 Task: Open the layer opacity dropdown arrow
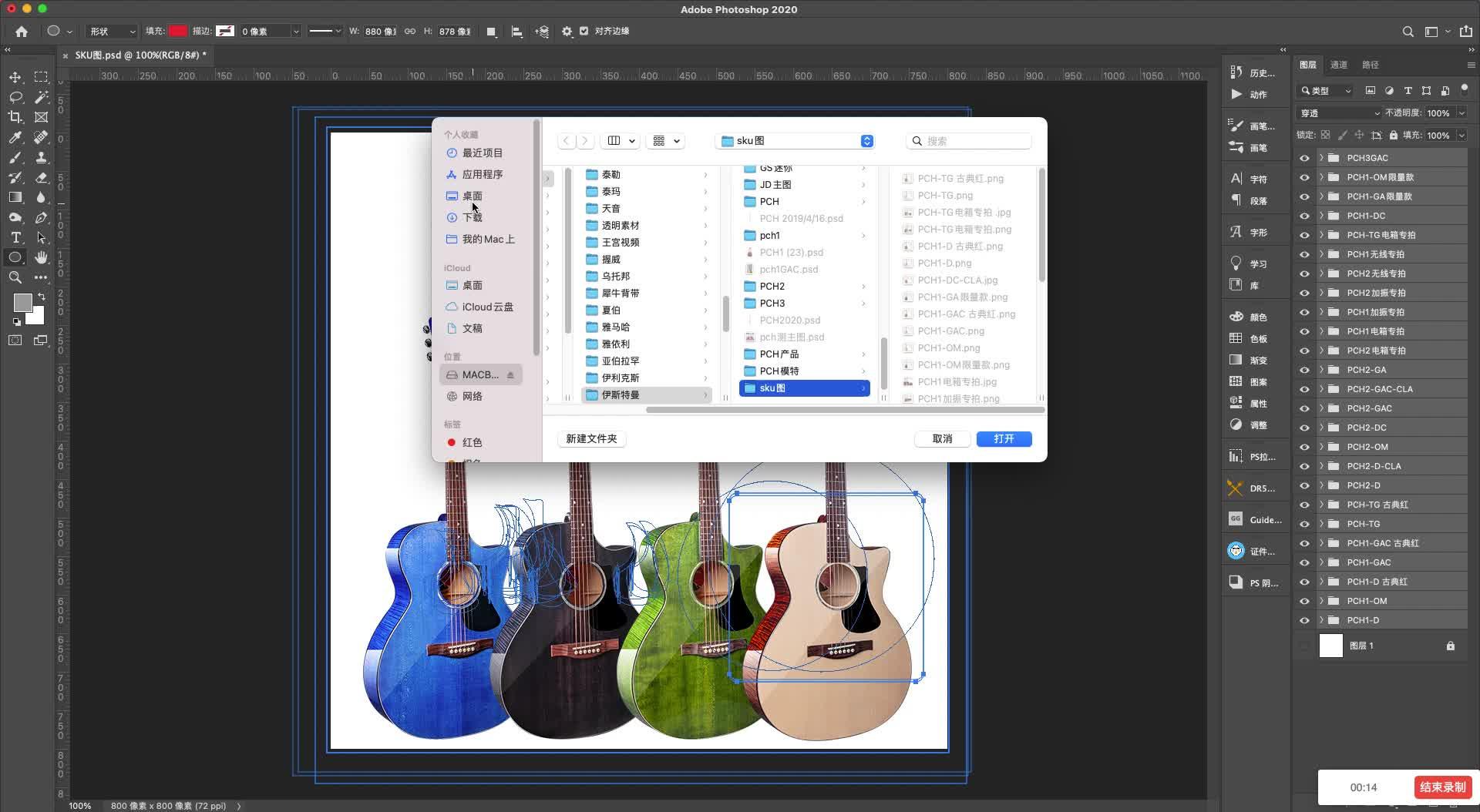[x=1461, y=113]
